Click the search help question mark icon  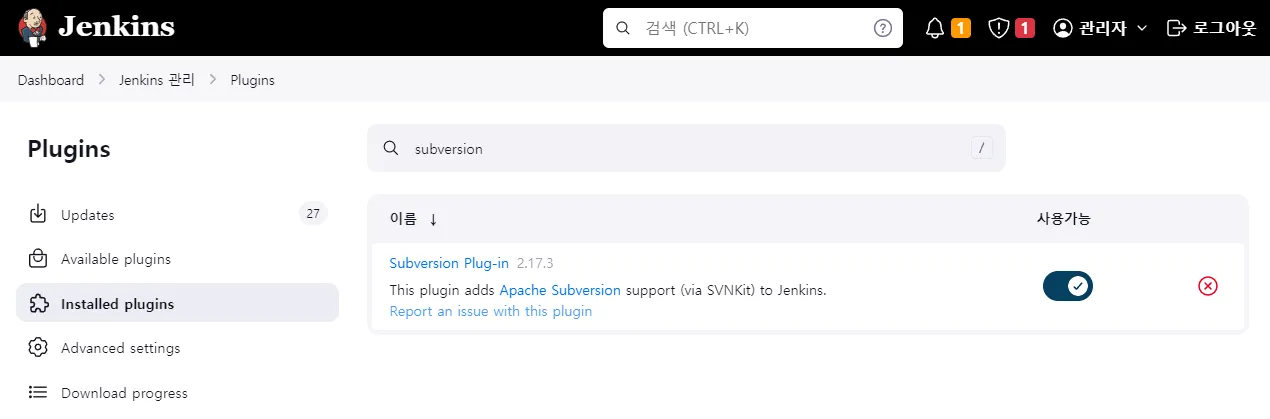point(882,28)
